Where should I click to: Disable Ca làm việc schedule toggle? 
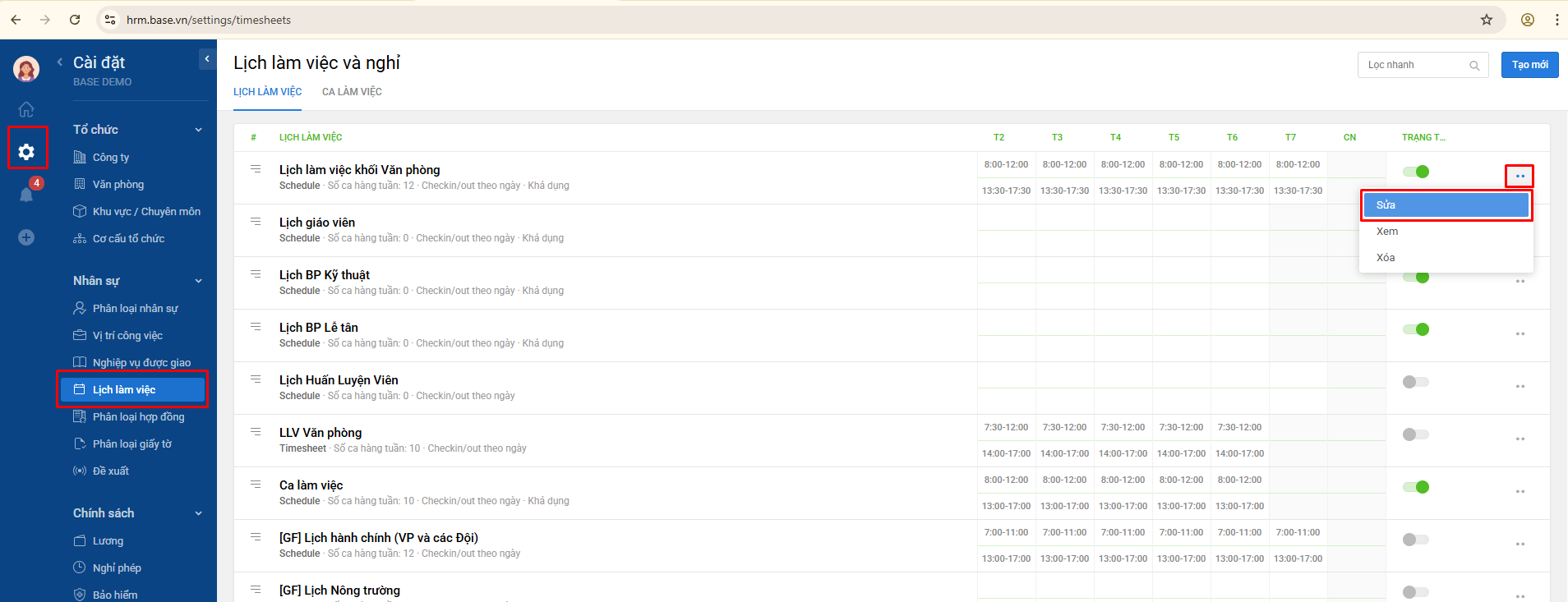click(1416, 487)
